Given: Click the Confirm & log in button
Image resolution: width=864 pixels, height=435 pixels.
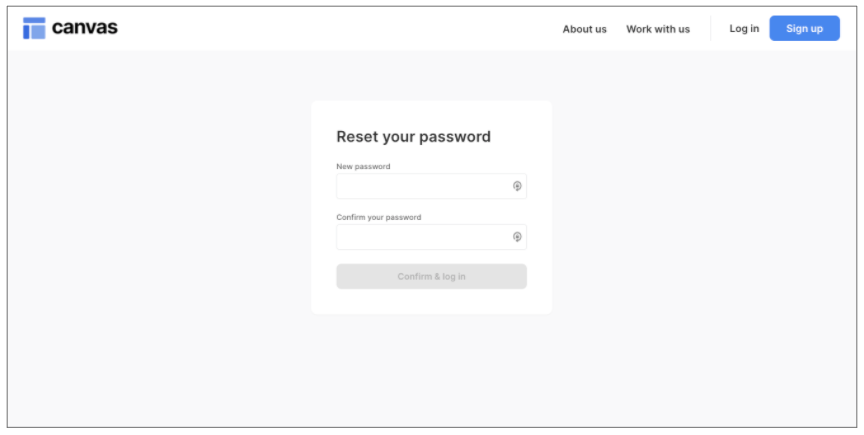Looking at the screenshot, I should tap(431, 277).
